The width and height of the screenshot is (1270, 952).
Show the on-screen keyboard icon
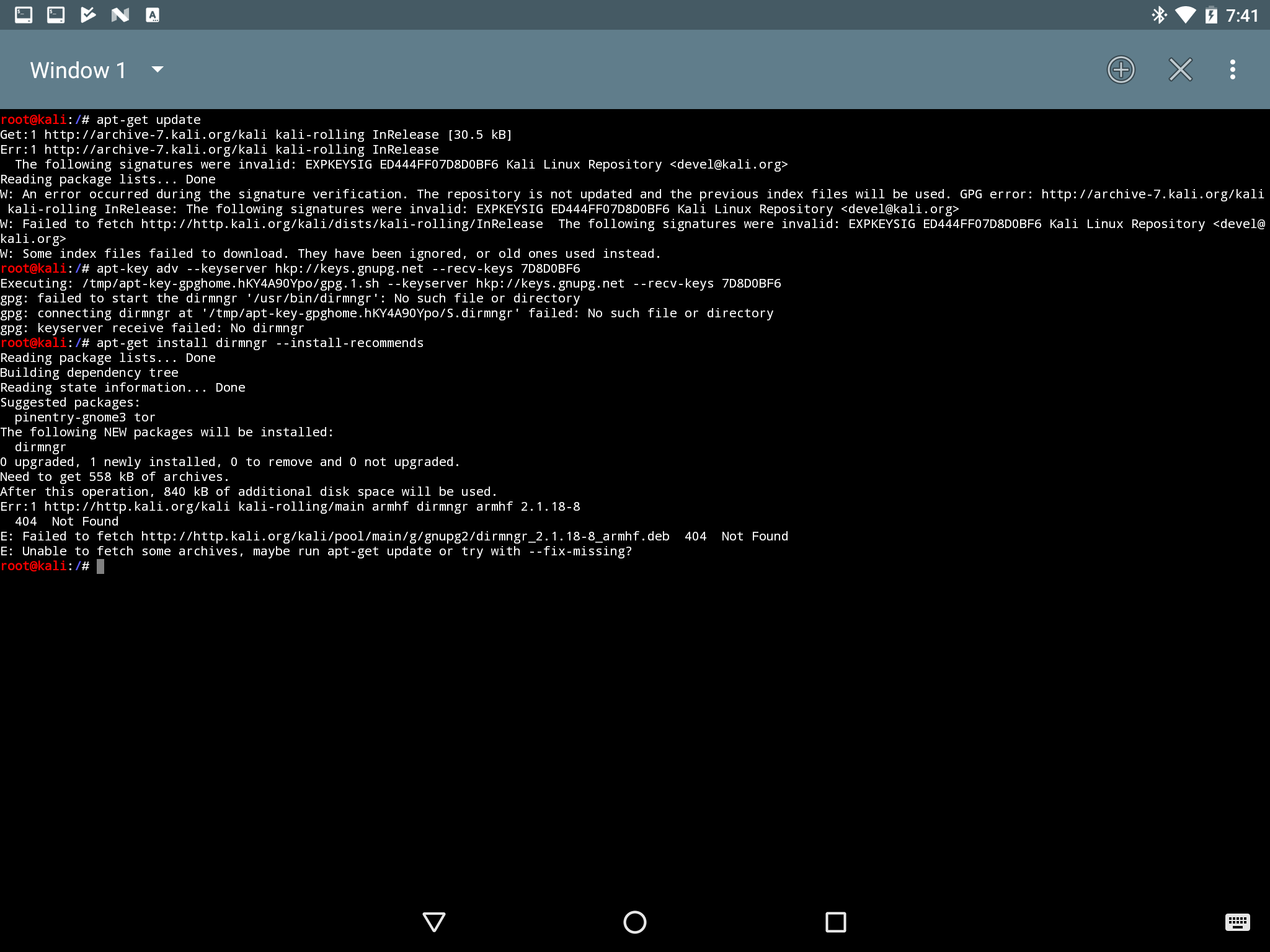(x=1237, y=922)
